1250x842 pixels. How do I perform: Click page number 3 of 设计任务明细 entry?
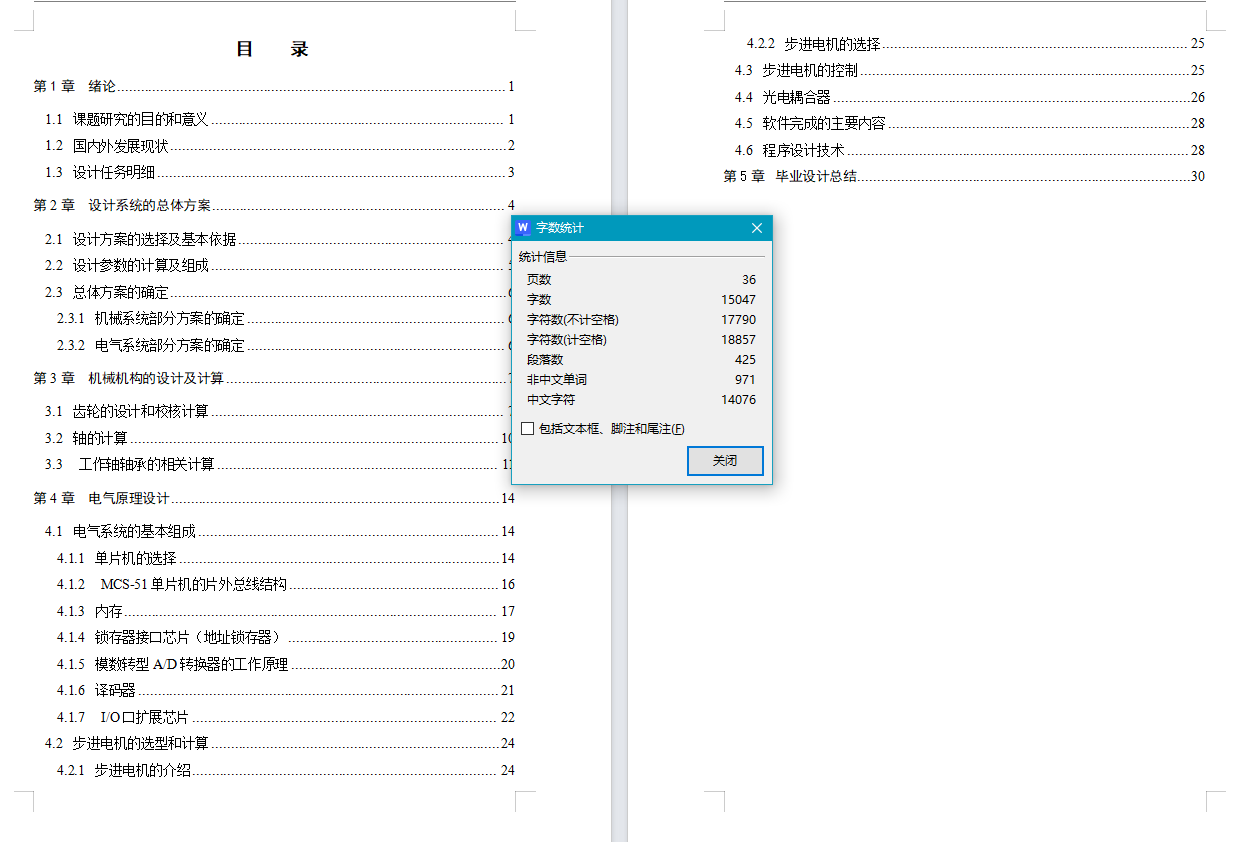511,172
